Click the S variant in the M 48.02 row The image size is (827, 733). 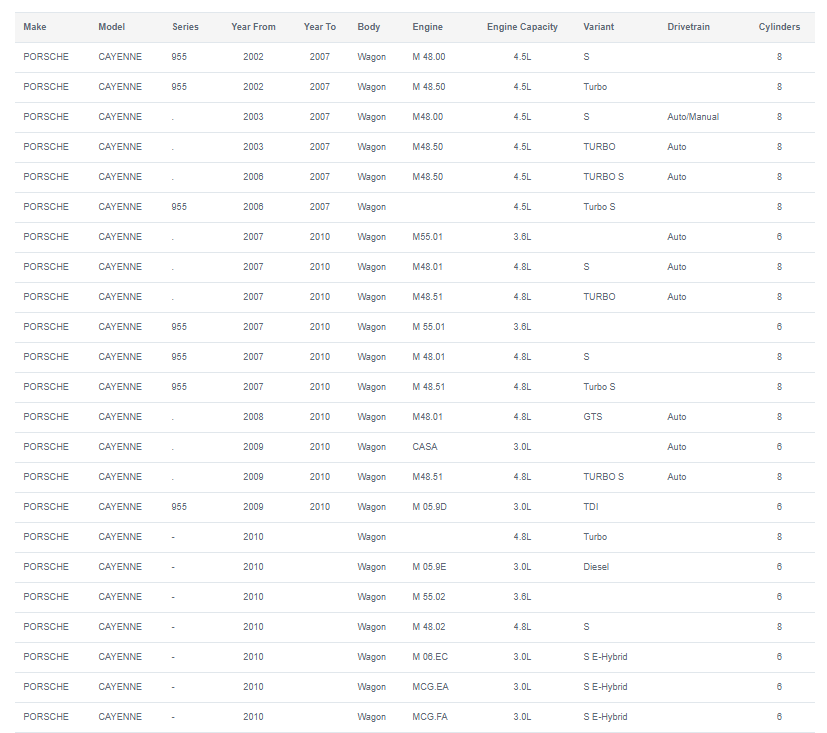click(x=586, y=627)
